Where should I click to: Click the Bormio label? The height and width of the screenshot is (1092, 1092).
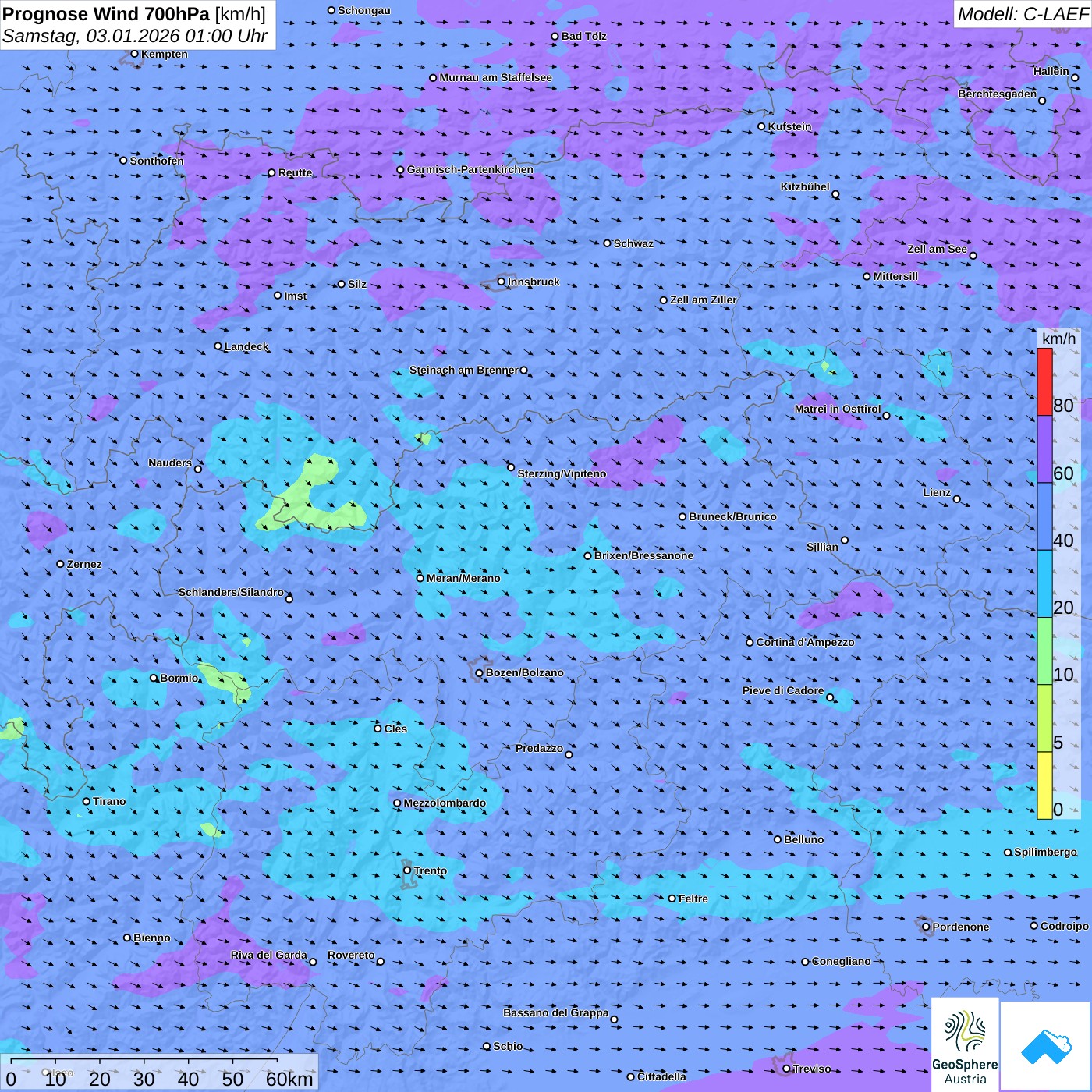coord(179,678)
